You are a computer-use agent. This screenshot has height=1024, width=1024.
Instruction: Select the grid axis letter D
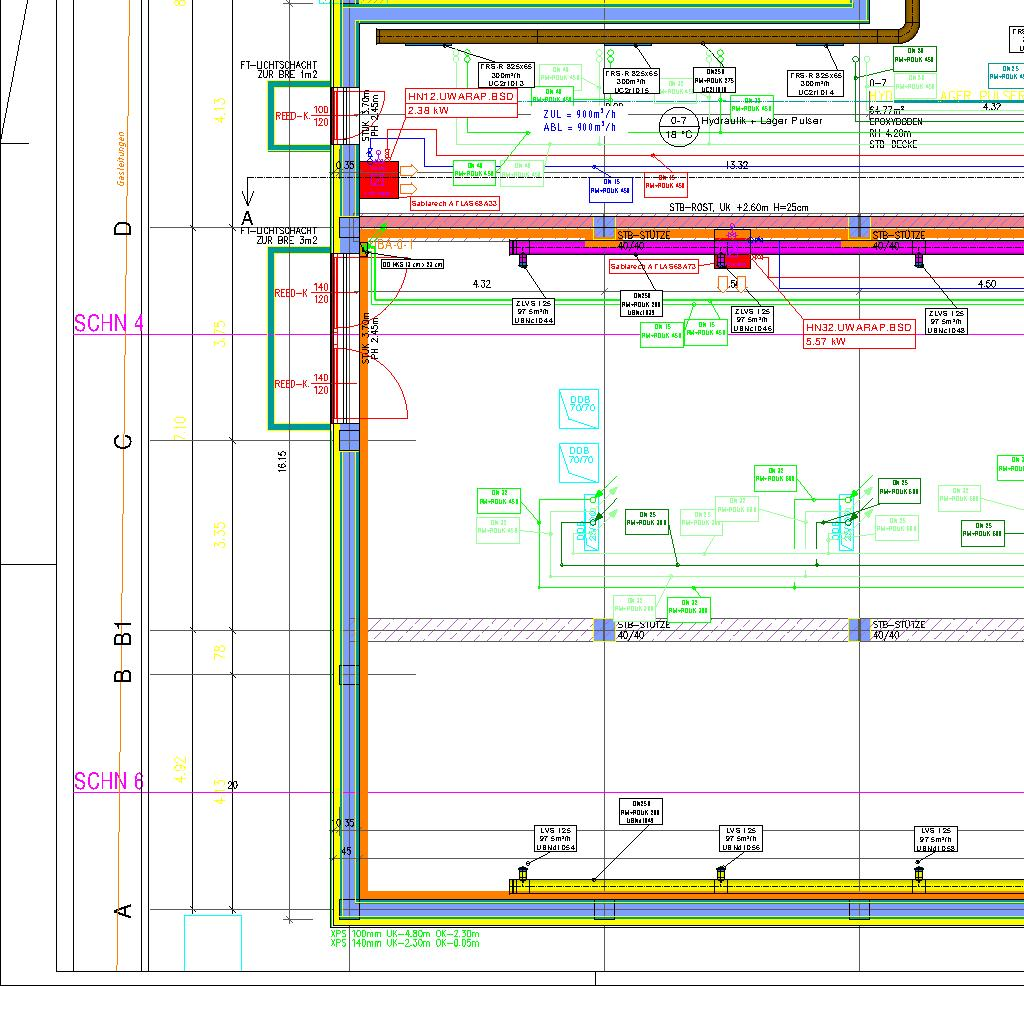click(x=123, y=228)
